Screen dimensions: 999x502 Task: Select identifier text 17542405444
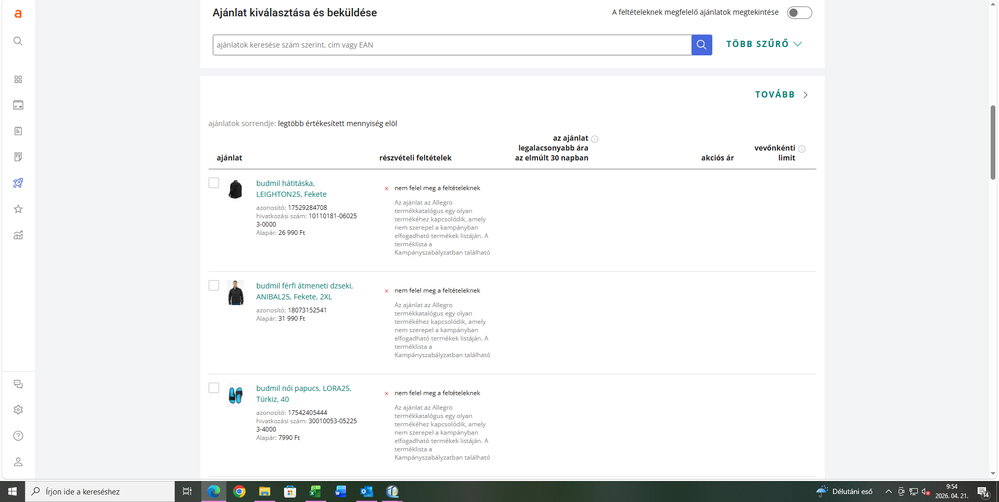(x=307, y=413)
